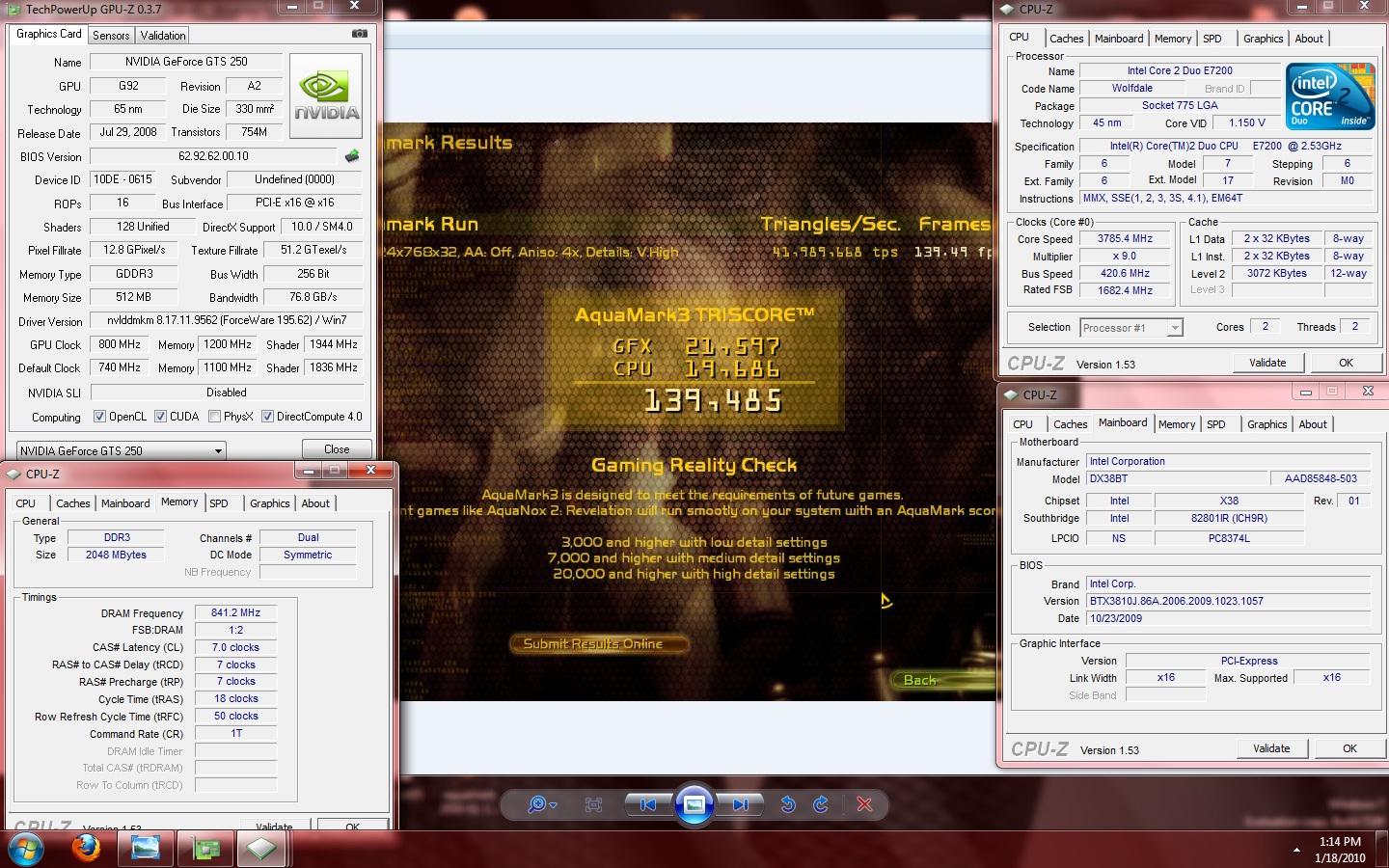Screen dimensions: 1389x868
Task: Open the zoom magnifier in photo viewer
Action: pyautogui.click(x=541, y=804)
